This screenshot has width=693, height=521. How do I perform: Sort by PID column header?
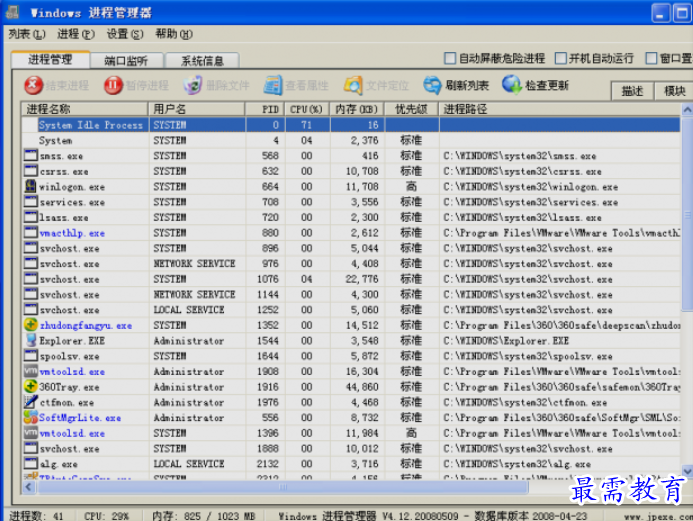(265, 109)
